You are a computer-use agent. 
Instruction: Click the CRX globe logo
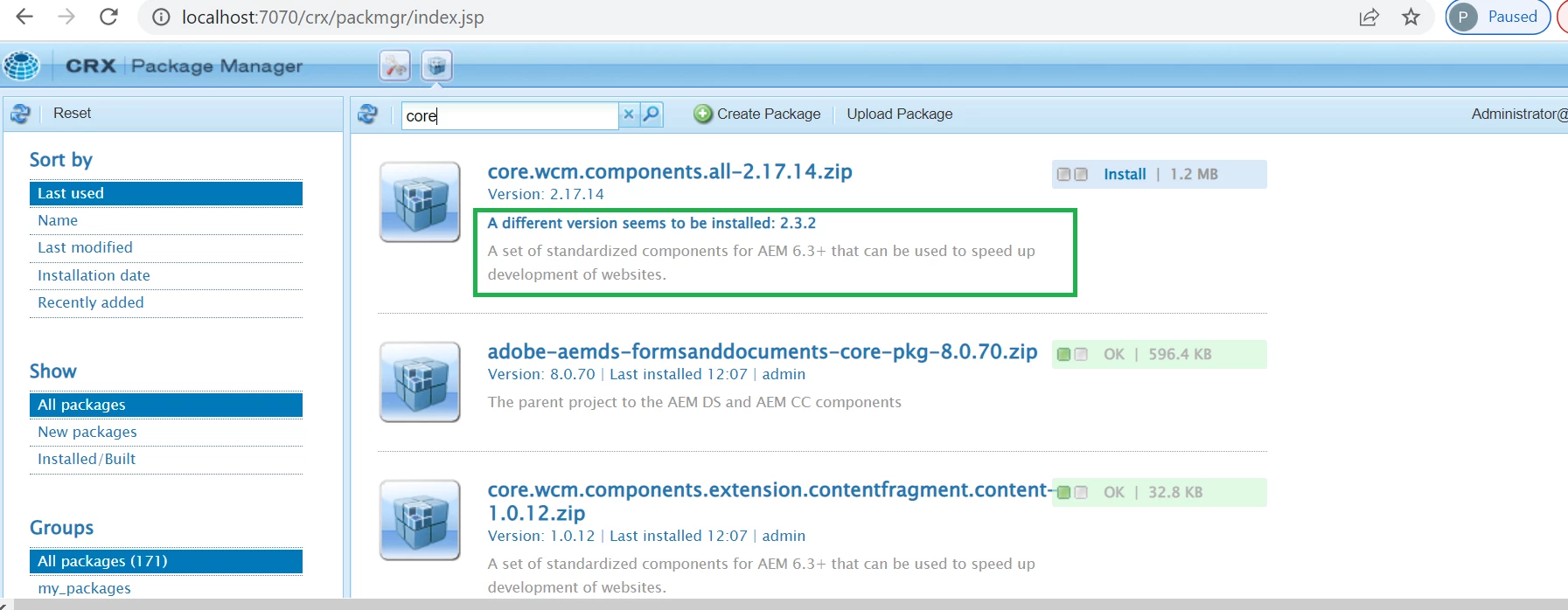click(21, 66)
